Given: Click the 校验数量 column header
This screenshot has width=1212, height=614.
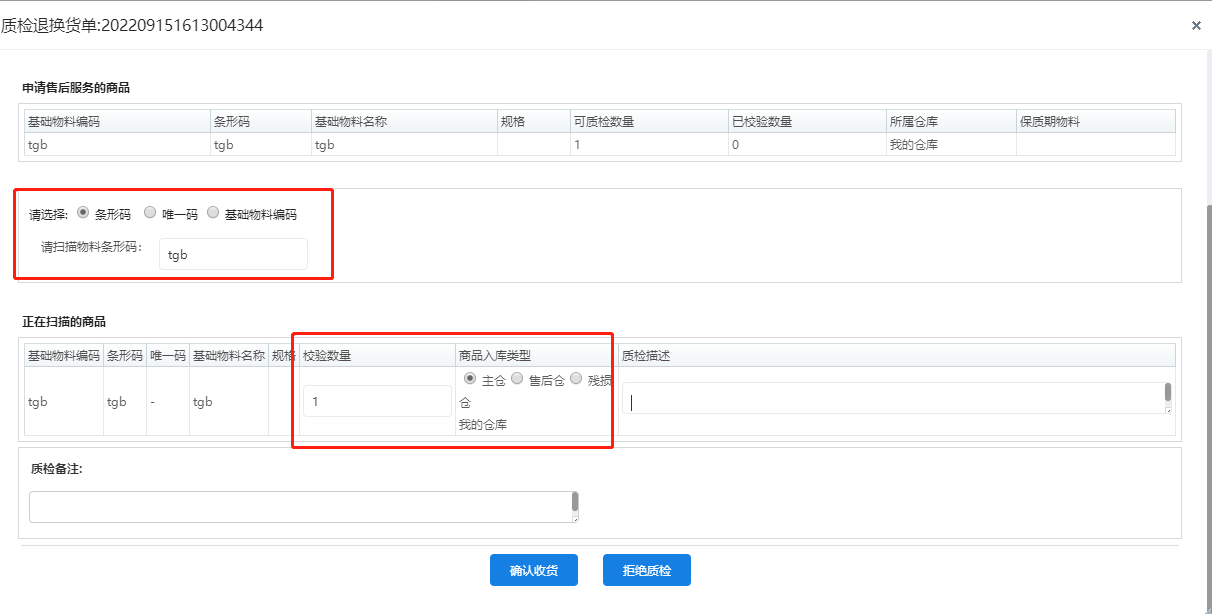Looking at the screenshot, I should [377, 355].
